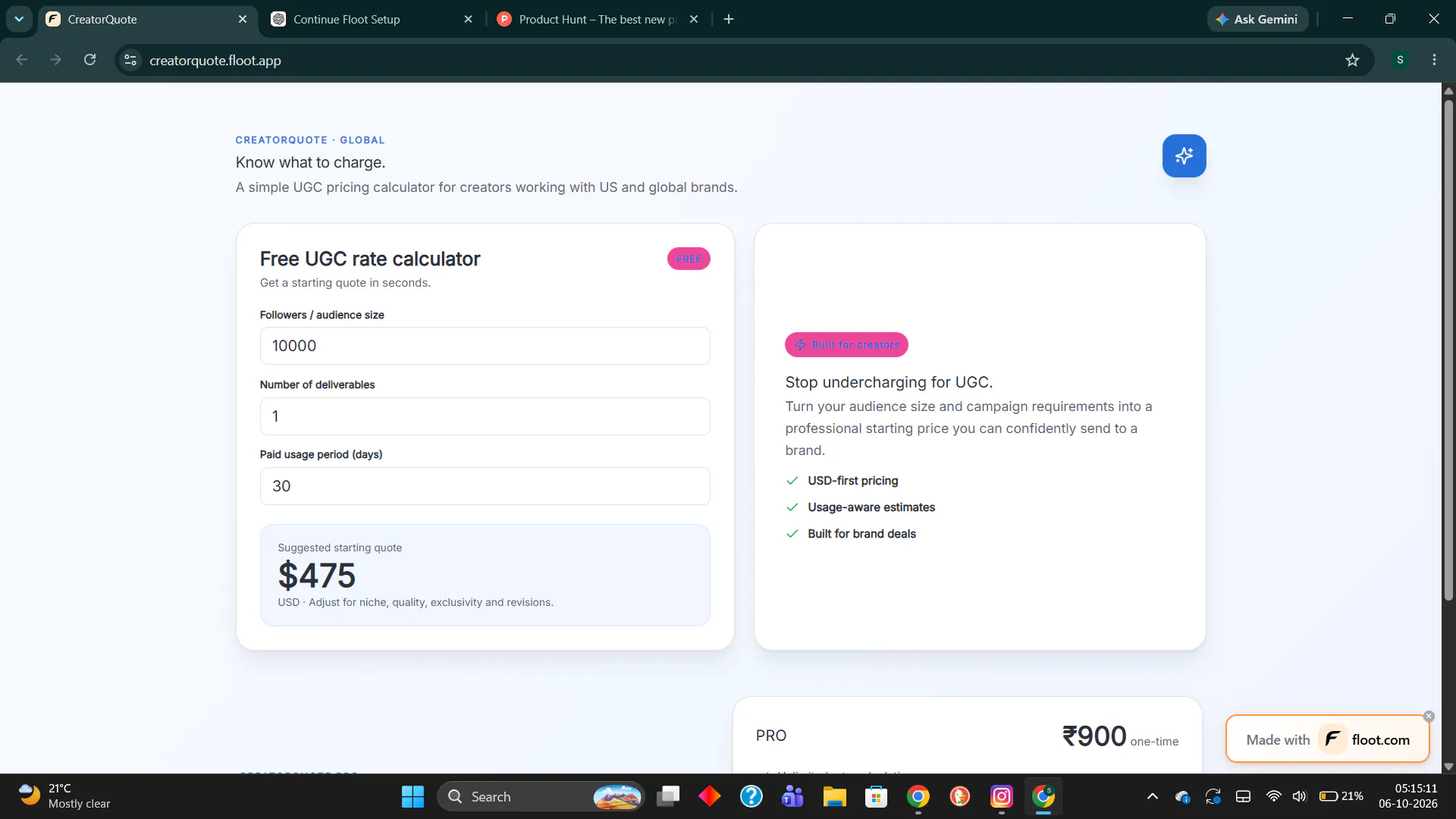Open DuckDuckGo browser from the taskbar
The image size is (1456, 819).
pyautogui.click(x=960, y=796)
